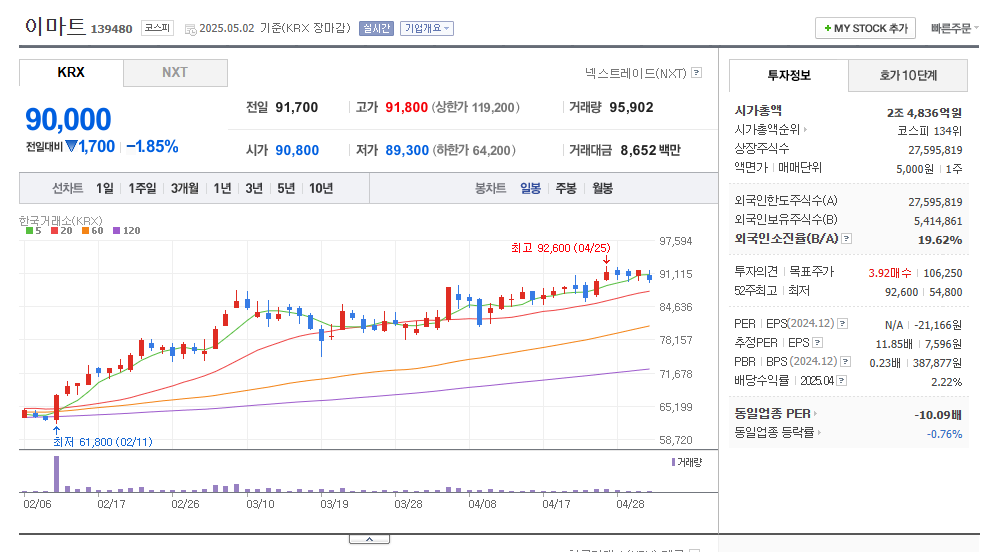The height and width of the screenshot is (552, 992).
Task: Expand the 빠른주문 dropdown
Action: tap(955, 28)
